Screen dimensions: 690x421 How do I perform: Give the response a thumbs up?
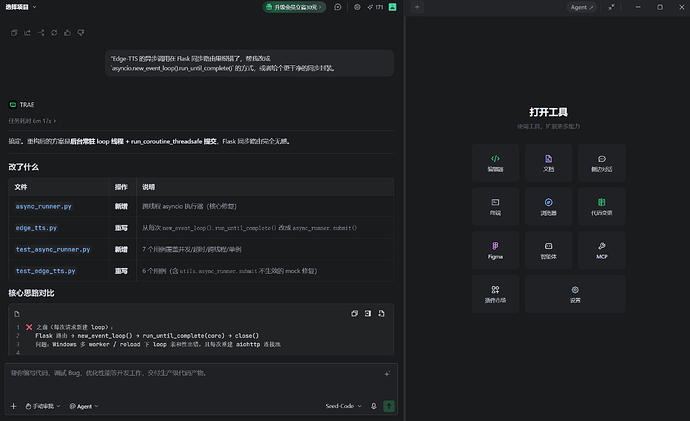tap(67, 33)
